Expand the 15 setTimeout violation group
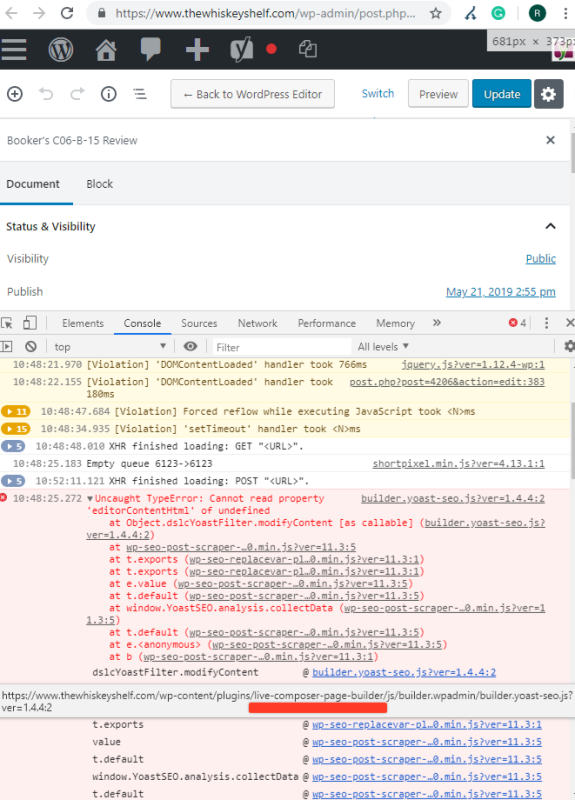This screenshot has height=800, width=575. 15,429
